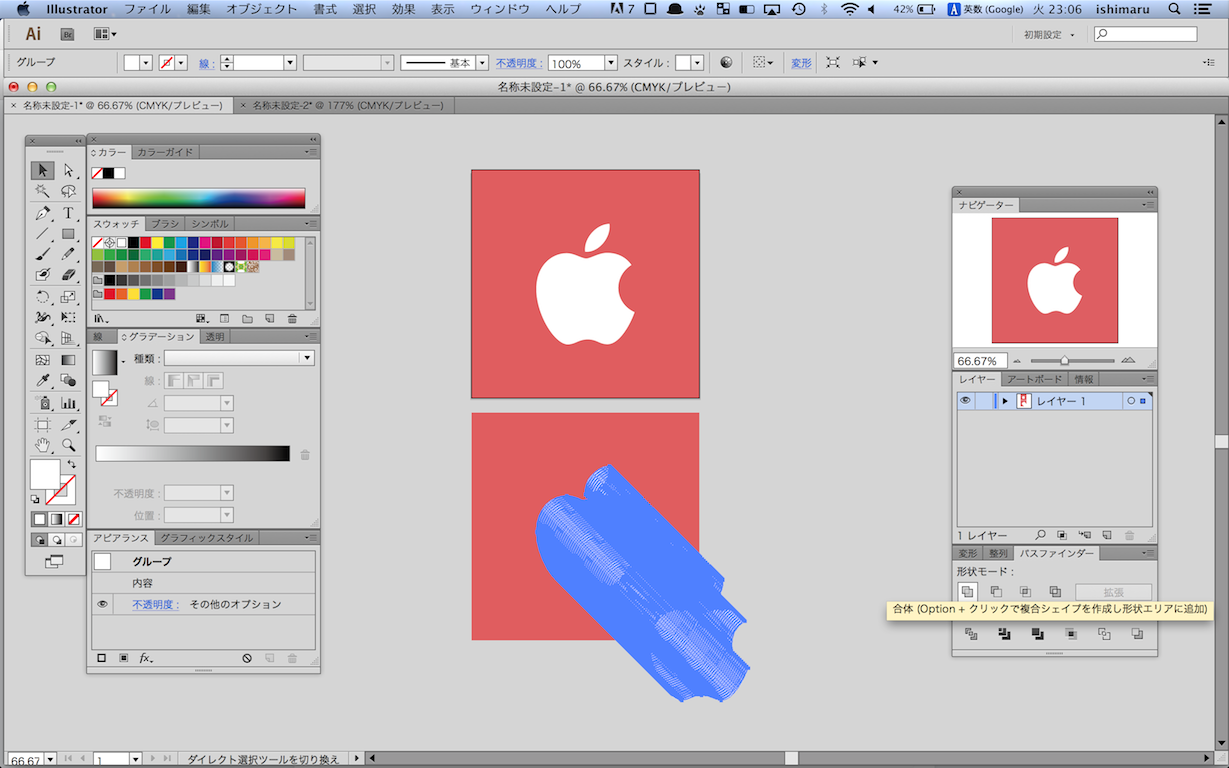Click the gradient slider bar

coord(192,454)
